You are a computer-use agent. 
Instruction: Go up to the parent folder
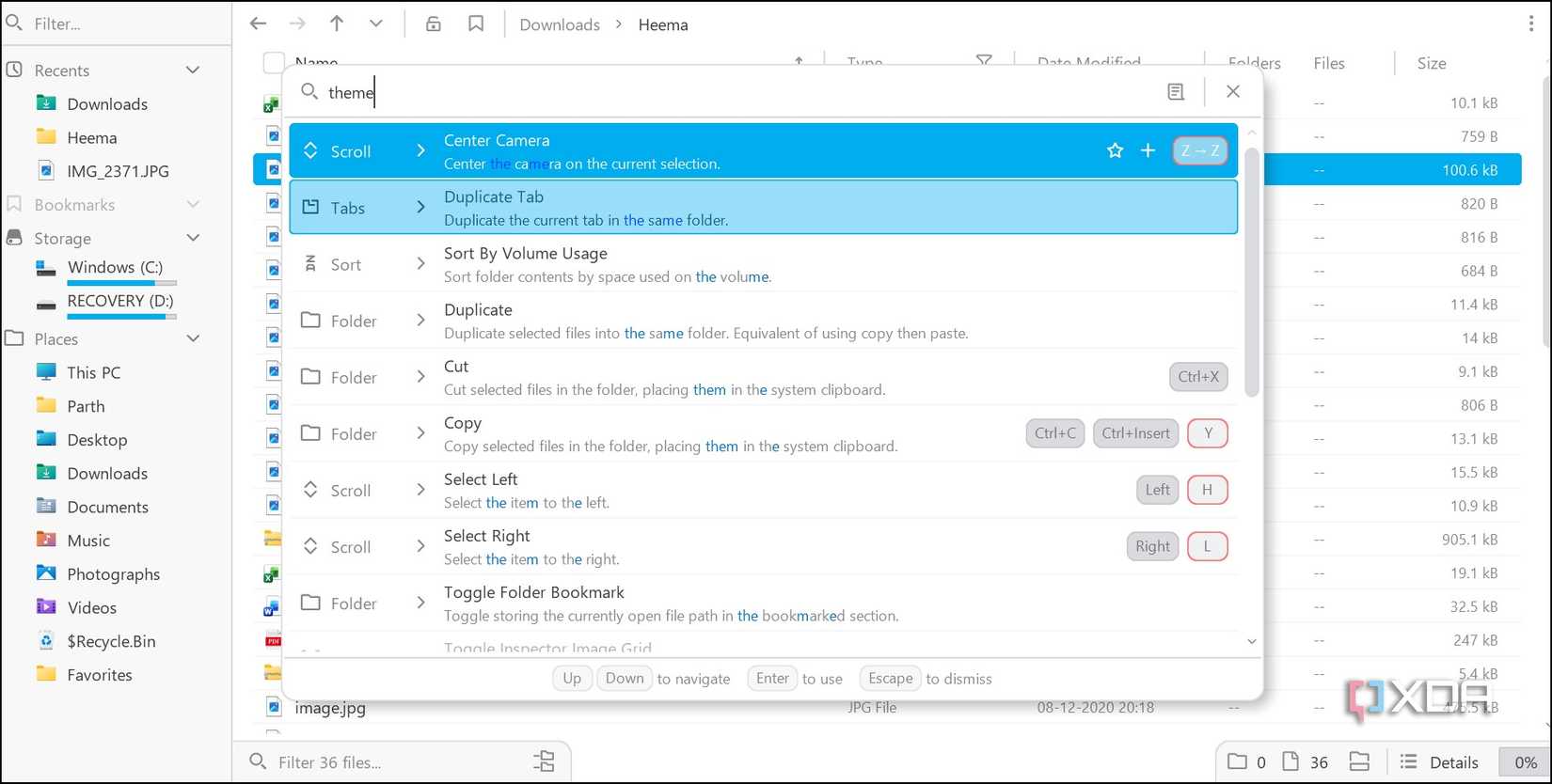point(337,24)
